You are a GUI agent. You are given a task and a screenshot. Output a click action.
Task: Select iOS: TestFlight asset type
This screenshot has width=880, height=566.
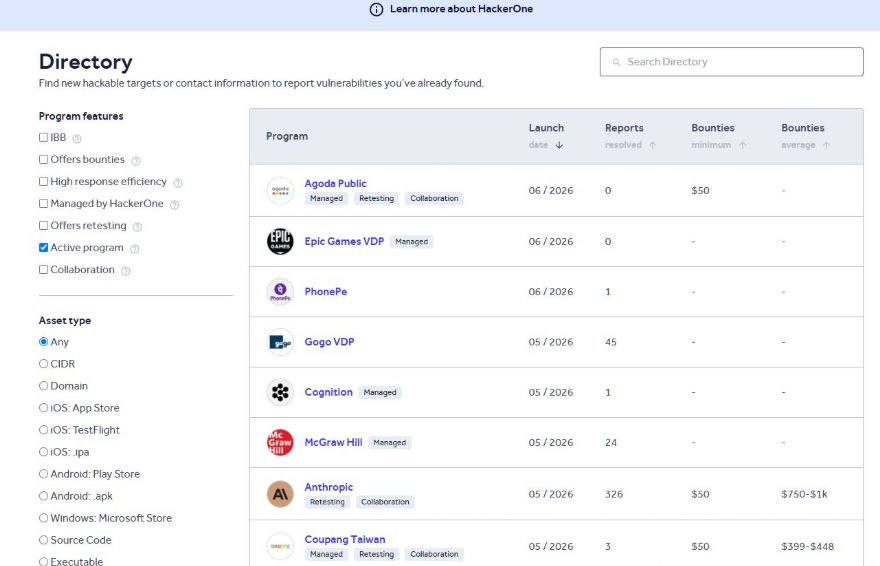point(43,430)
